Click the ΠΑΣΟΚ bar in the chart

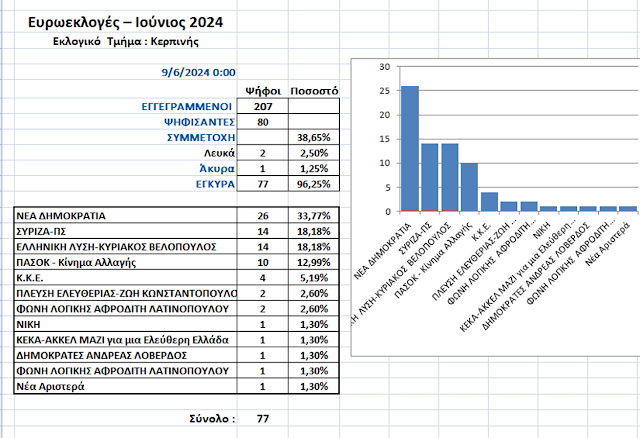[x=469, y=187]
